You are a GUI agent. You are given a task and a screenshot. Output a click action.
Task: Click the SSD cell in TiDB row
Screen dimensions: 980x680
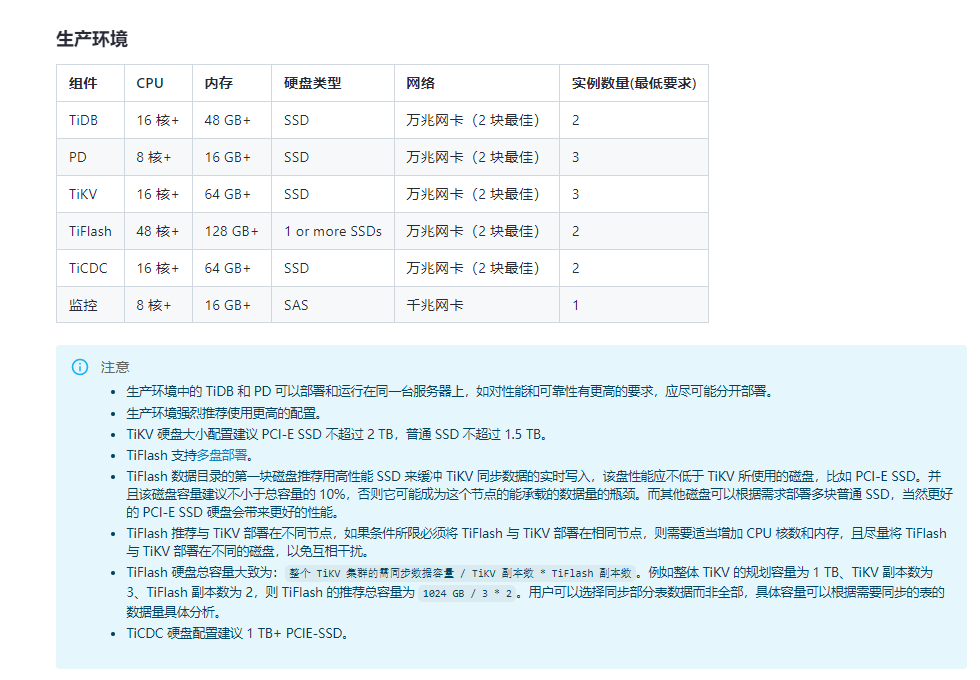tap(332, 120)
